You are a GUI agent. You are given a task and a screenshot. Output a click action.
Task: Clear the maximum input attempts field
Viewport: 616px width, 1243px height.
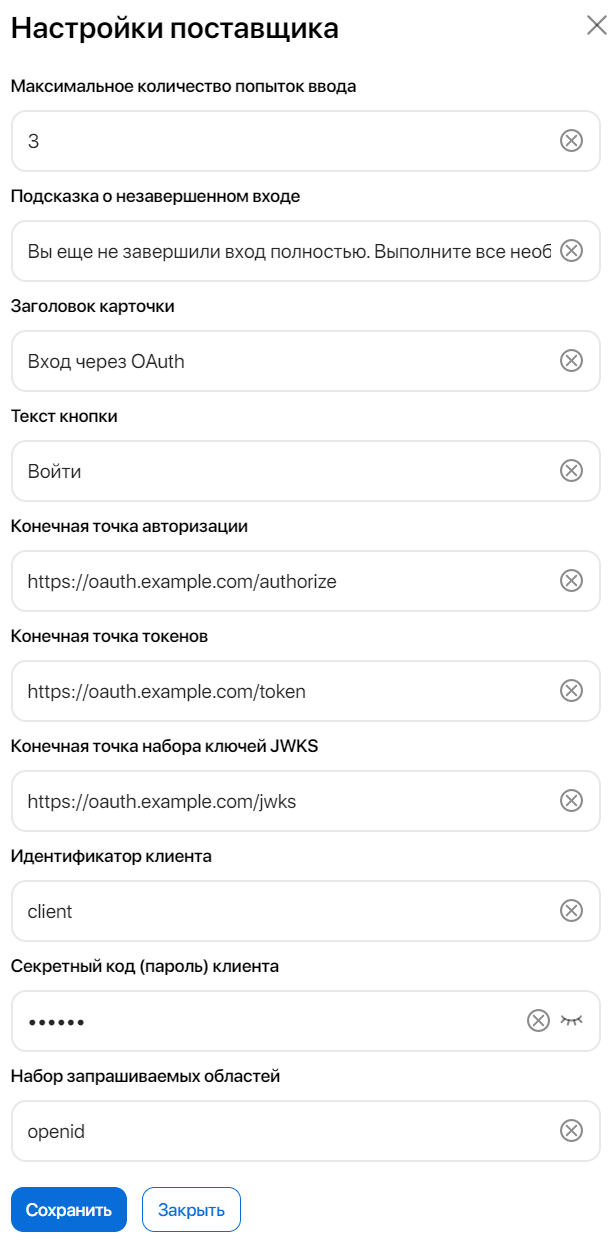pos(572,141)
